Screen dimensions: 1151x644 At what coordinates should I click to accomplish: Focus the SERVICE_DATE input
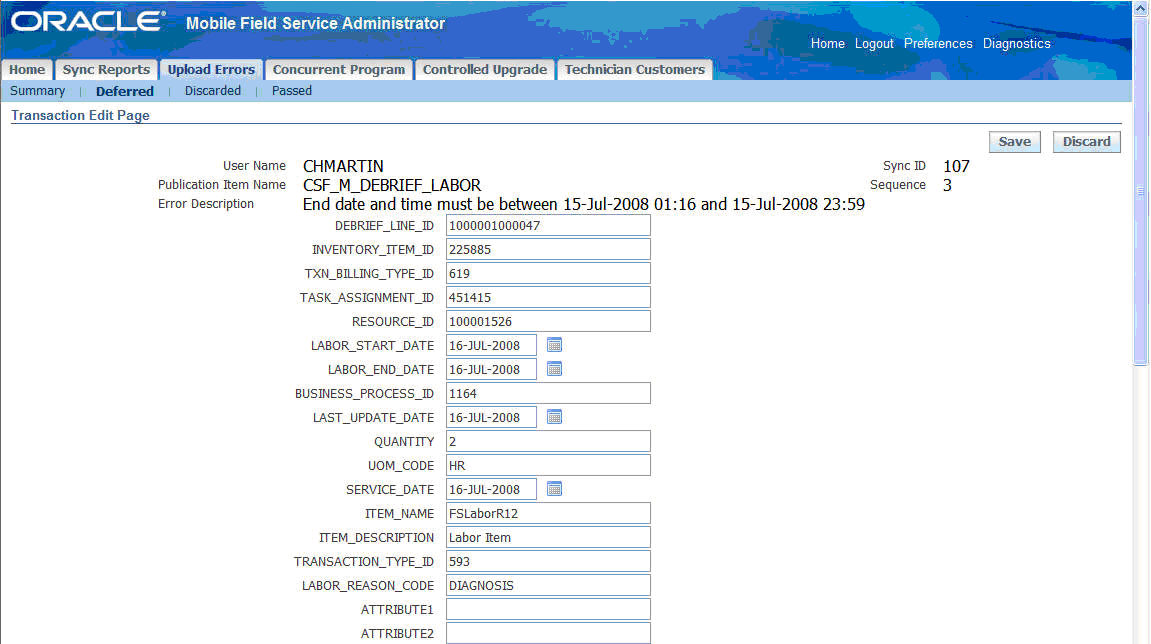491,489
